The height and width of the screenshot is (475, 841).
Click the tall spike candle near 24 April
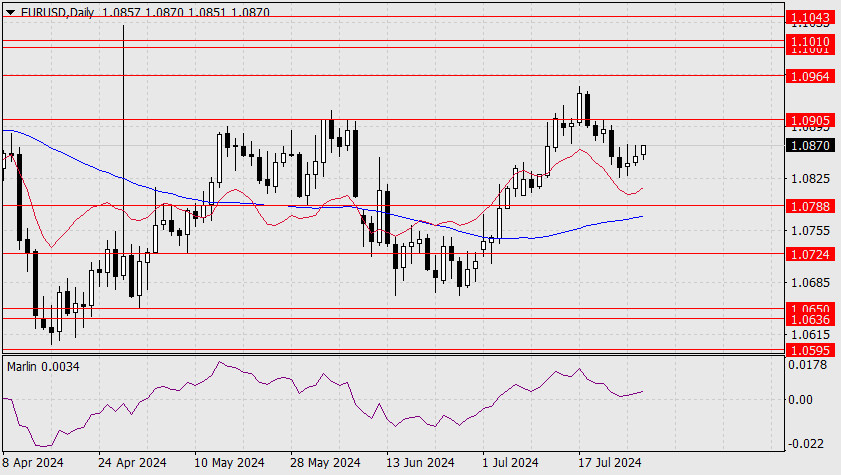pyautogui.click(x=123, y=151)
